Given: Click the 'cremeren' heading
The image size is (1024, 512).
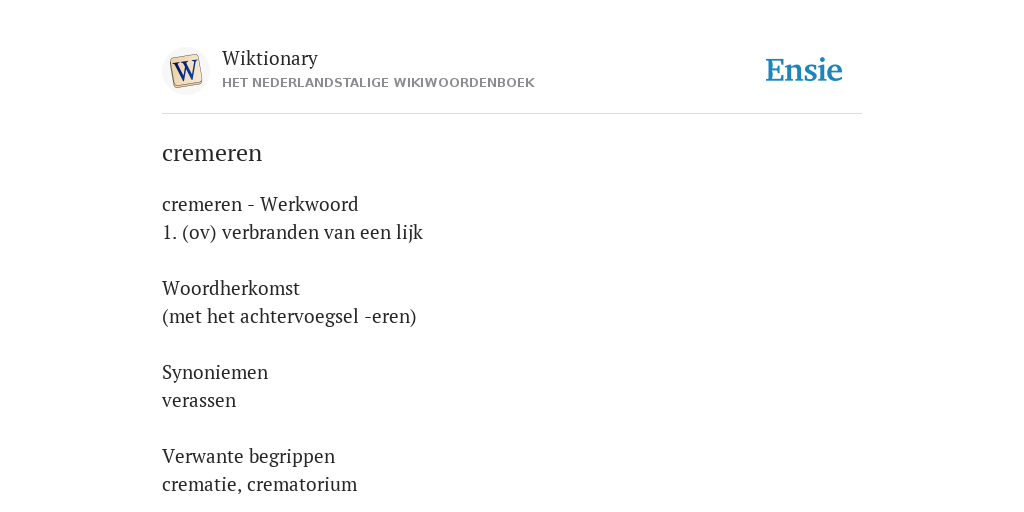Looking at the screenshot, I should [x=212, y=153].
